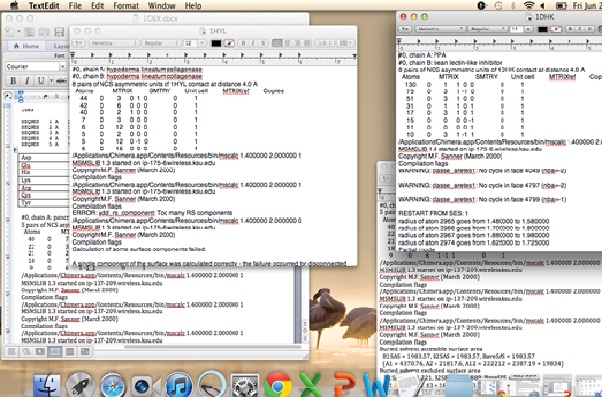Image resolution: width=611 pixels, height=397 pixels.
Task: Click Word's Save disk icon
Action: coord(59,32)
